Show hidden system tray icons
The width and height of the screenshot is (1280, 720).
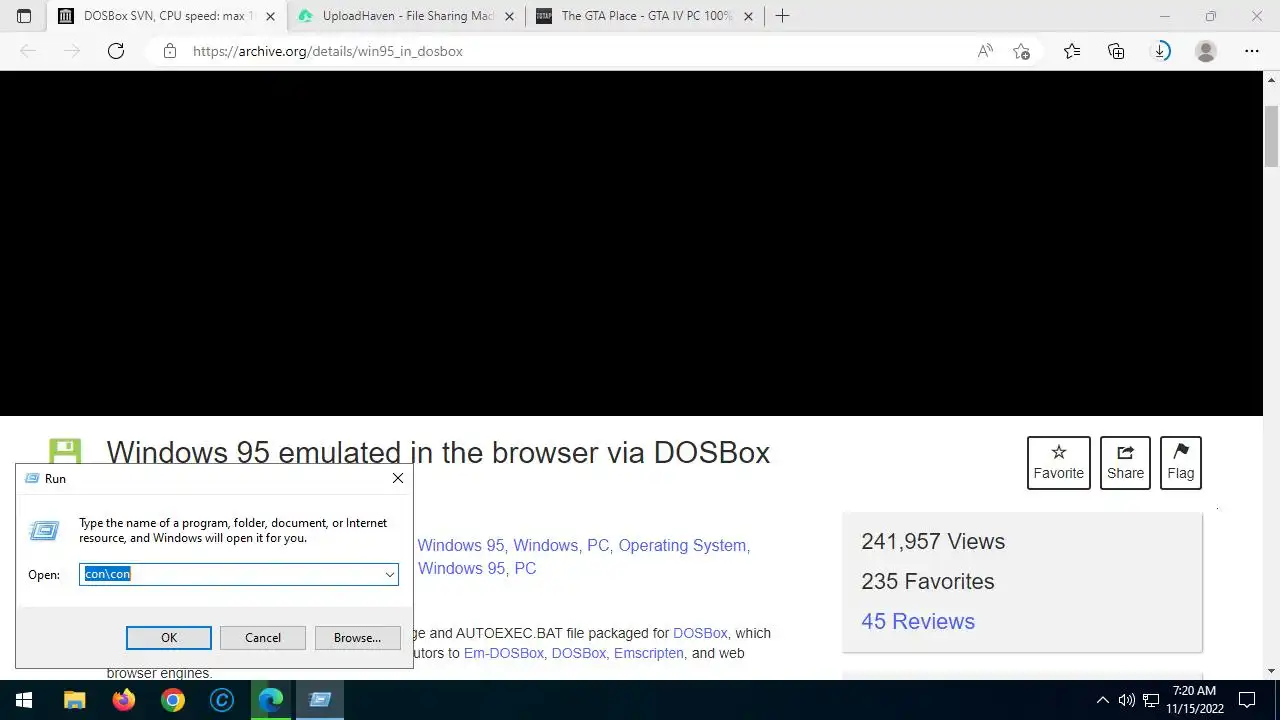[1103, 700]
